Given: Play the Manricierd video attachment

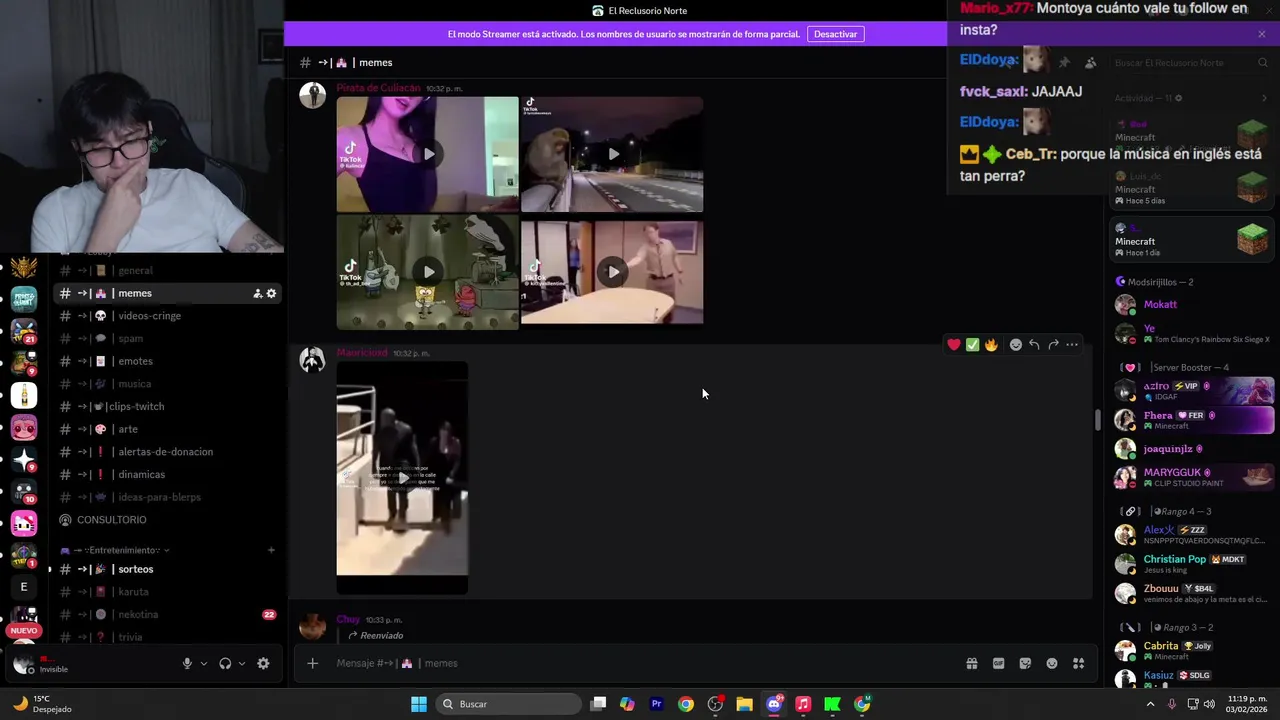Looking at the screenshot, I should tap(402, 477).
